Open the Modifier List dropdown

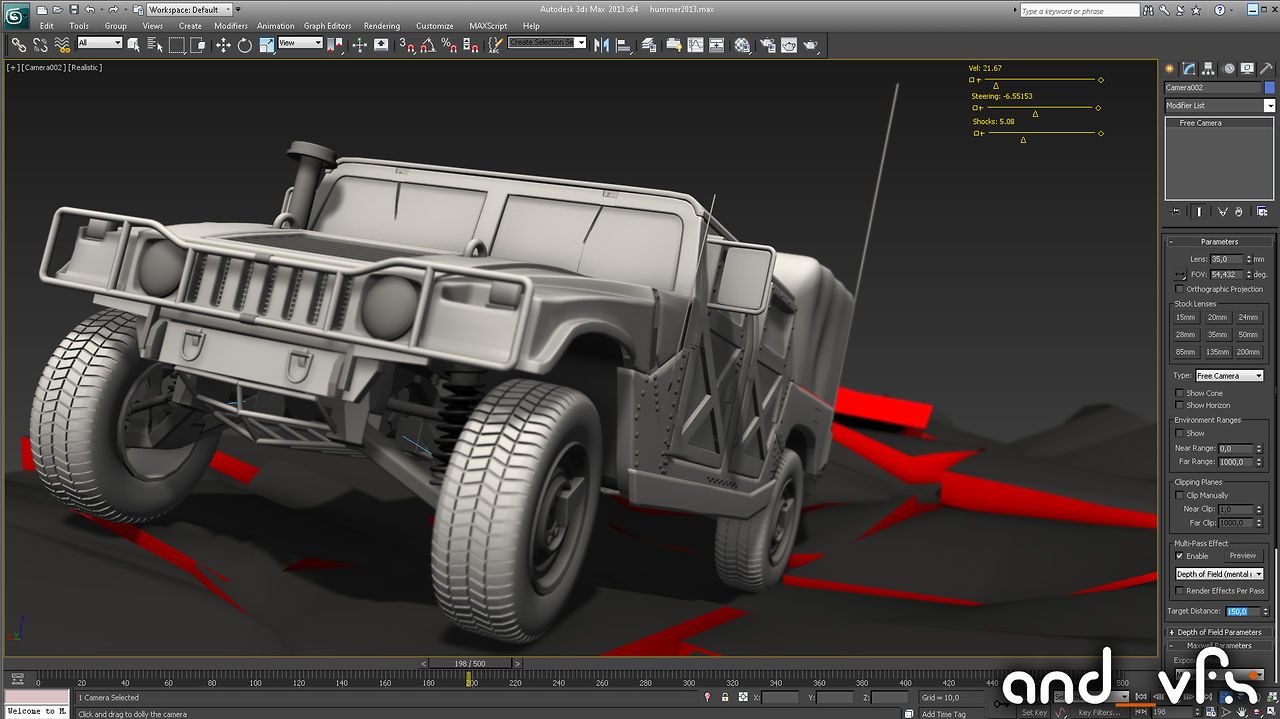click(1220, 105)
